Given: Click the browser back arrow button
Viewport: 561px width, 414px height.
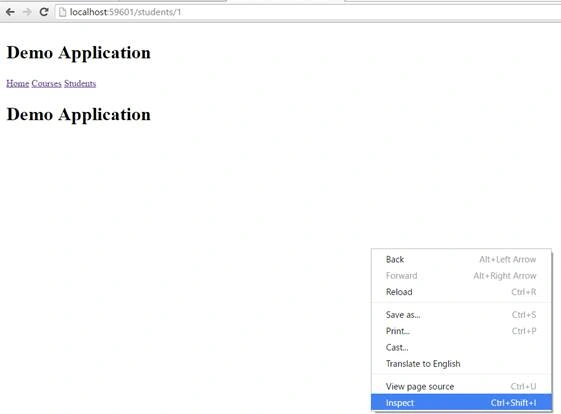Looking at the screenshot, I should coord(10,12).
